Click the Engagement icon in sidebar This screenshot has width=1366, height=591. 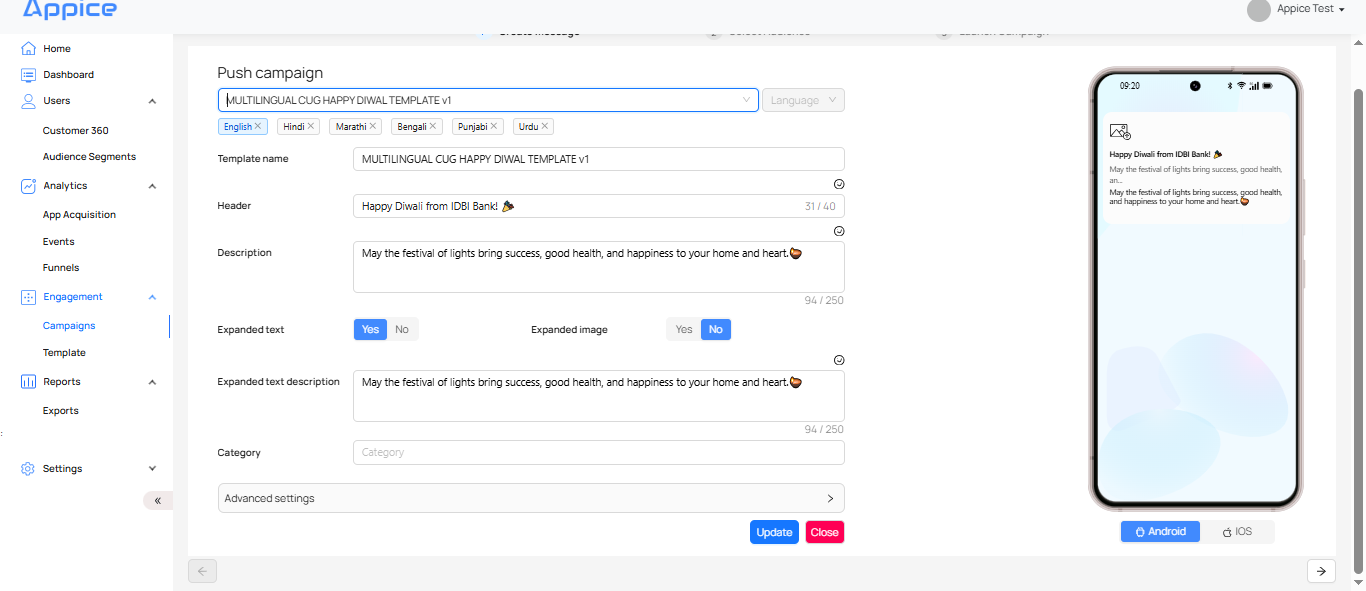coord(28,296)
